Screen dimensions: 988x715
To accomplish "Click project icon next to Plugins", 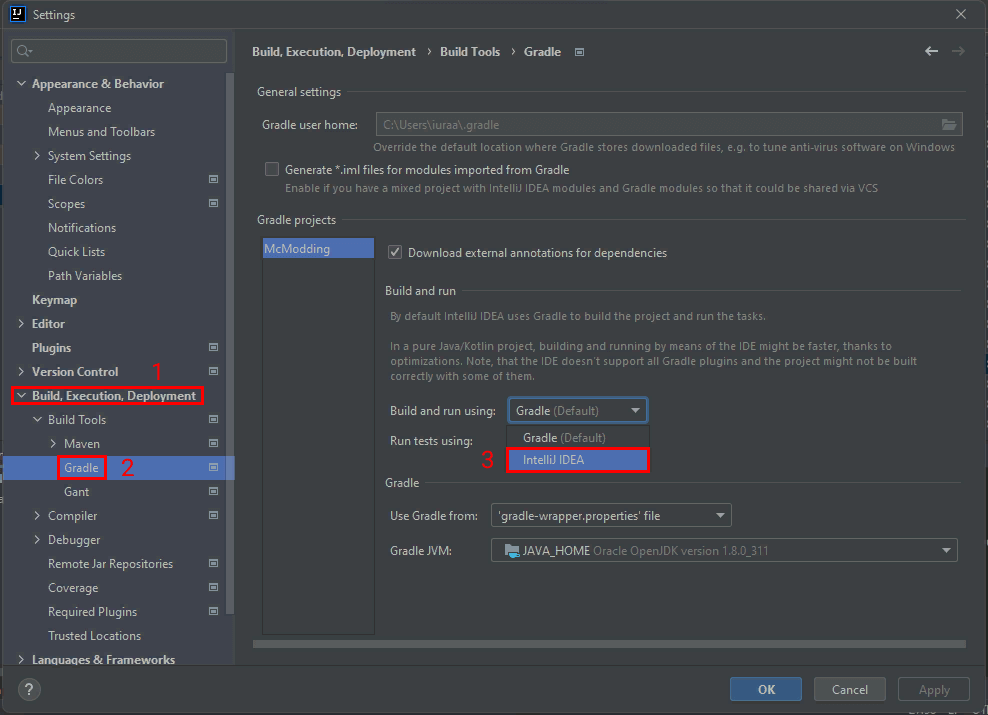I will 213,348.
